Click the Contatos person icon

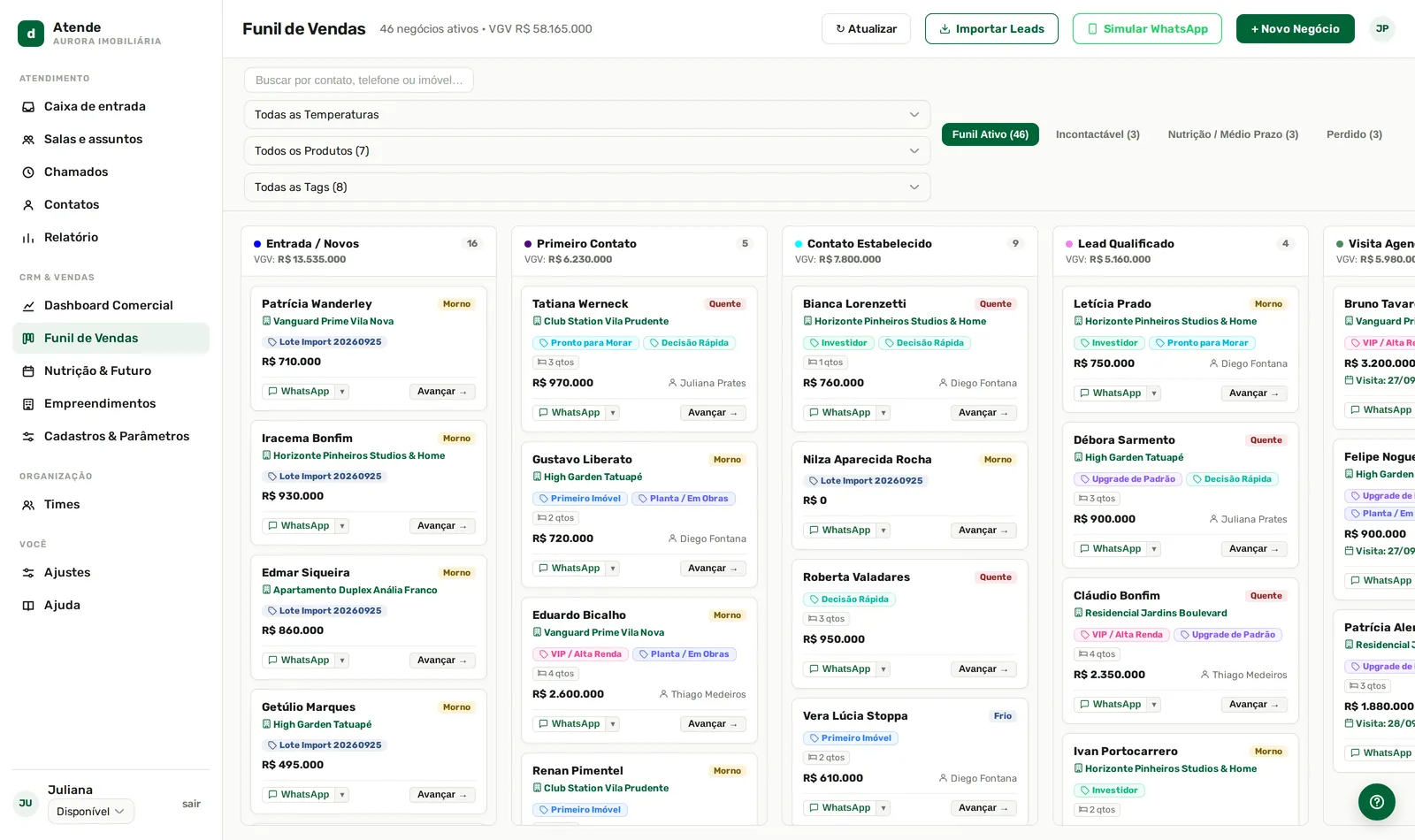pyautogui.click(x=28, y=205)
